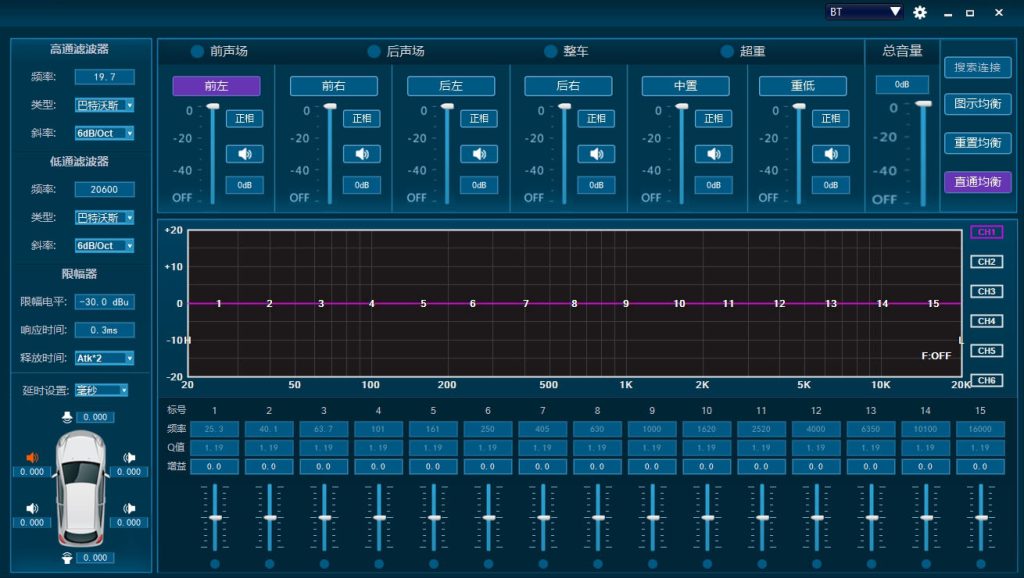This screenshot has width=1024, height=578.
Task: Toggle 正相 phase for the 中置 channel
Action: point(713,118)
